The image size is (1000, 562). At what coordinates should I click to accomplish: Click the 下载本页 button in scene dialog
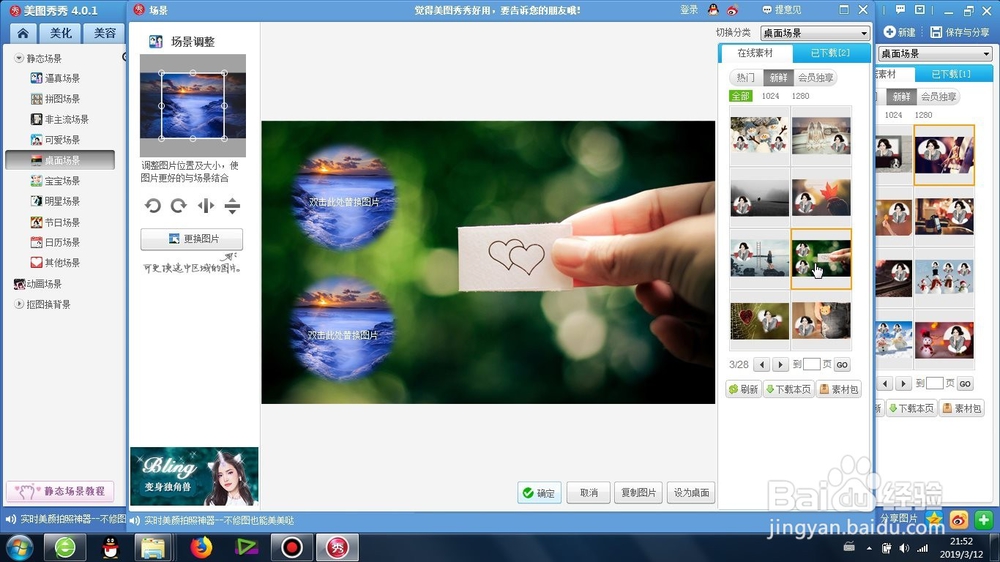point(789,389)
